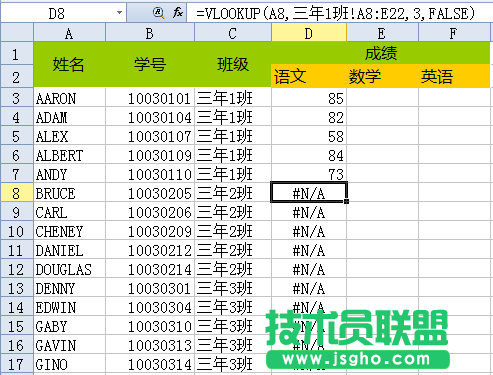
Task: Click student number 10030101
Action: point(150,98)
